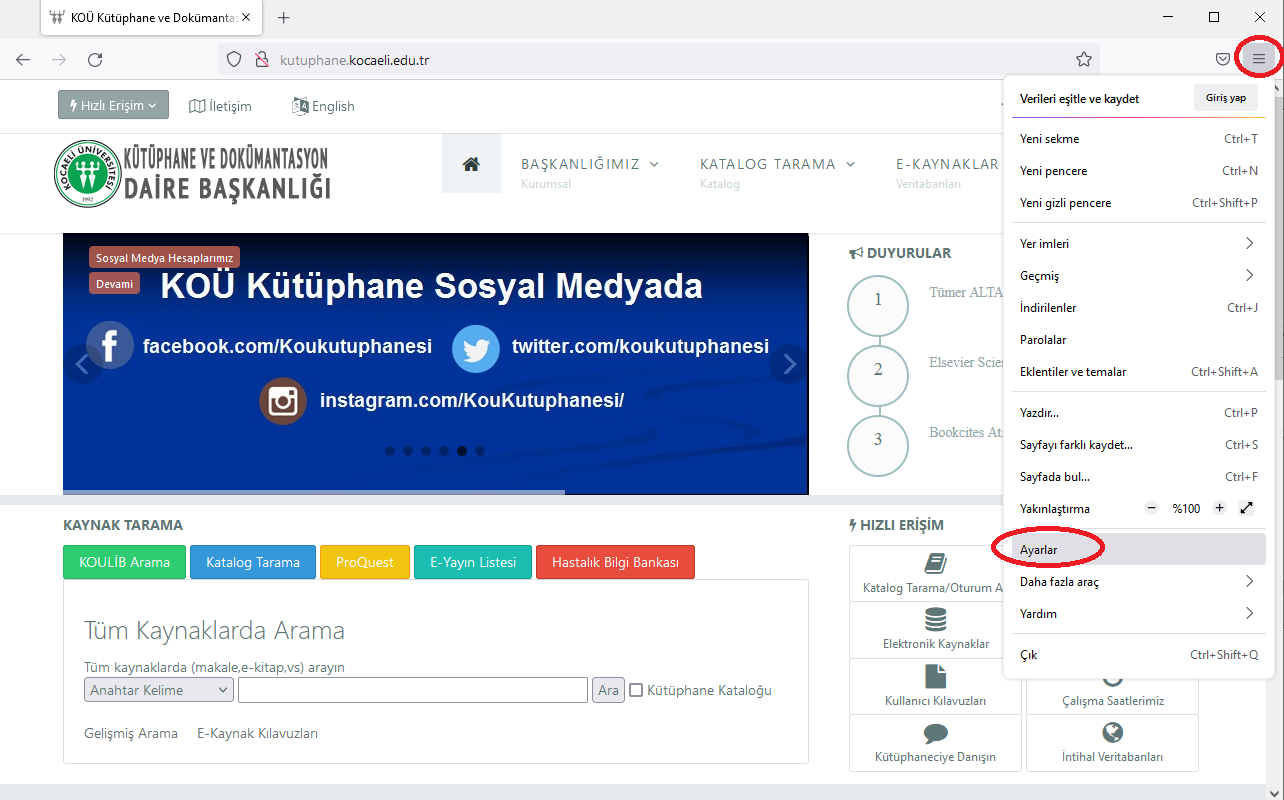Open Gelişmiş Arama link
This screenshot has height=800, width=1284.
pos(131,733)
